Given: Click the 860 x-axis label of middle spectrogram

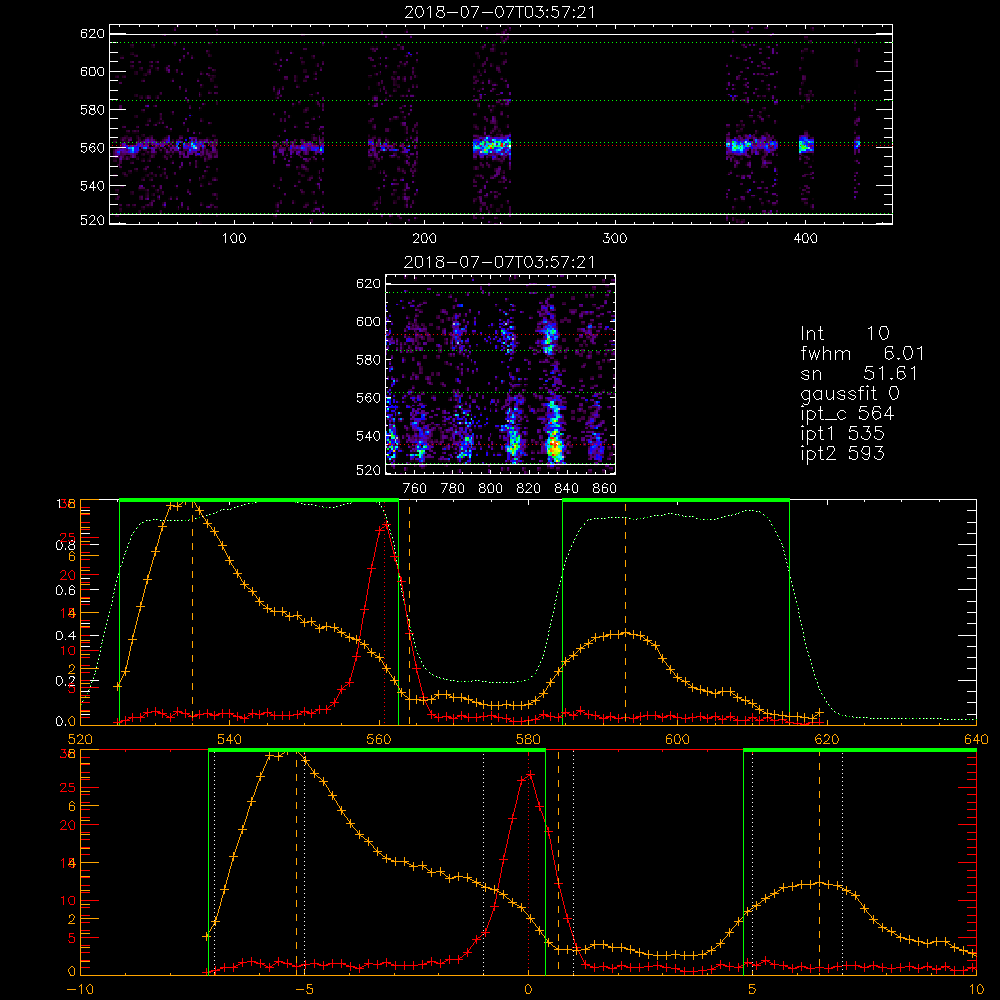Looking at the screenshot, I should tap(605, 489).
